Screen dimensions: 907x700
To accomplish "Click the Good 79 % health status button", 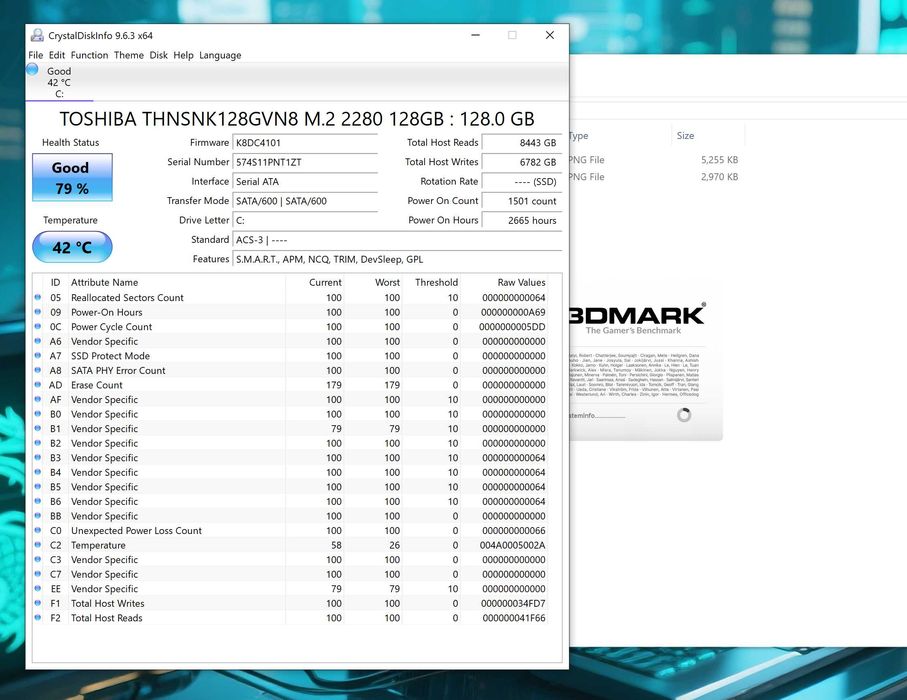I will point(72,178).
